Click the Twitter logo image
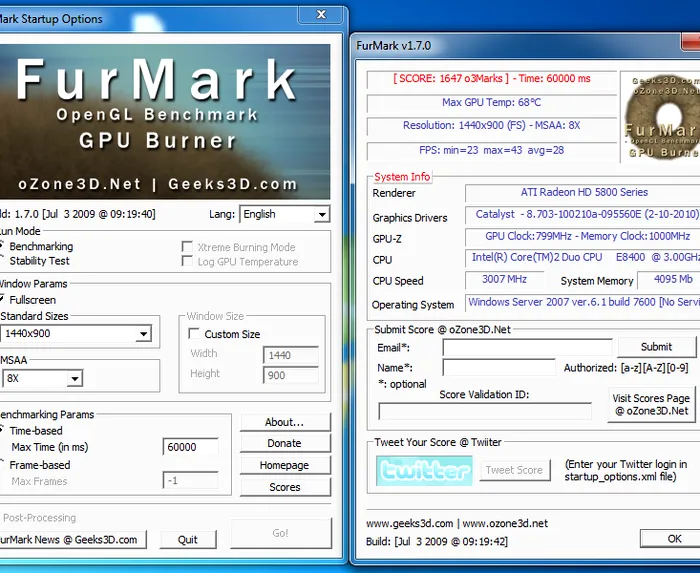Image resolution: width=700 pixels, height=573 pixels. point(424,470)
